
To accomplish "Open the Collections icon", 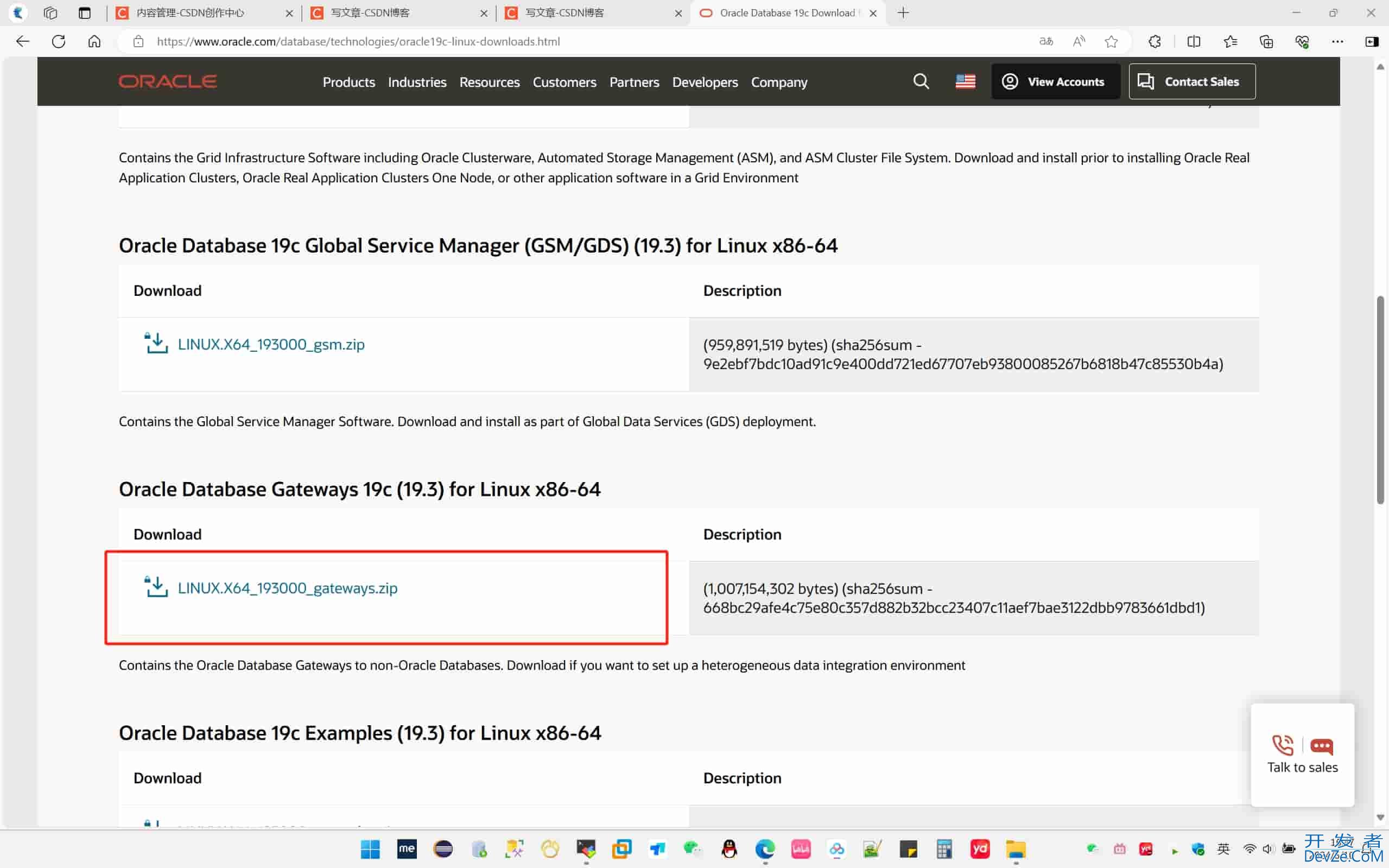I will tap(1266, 41).
